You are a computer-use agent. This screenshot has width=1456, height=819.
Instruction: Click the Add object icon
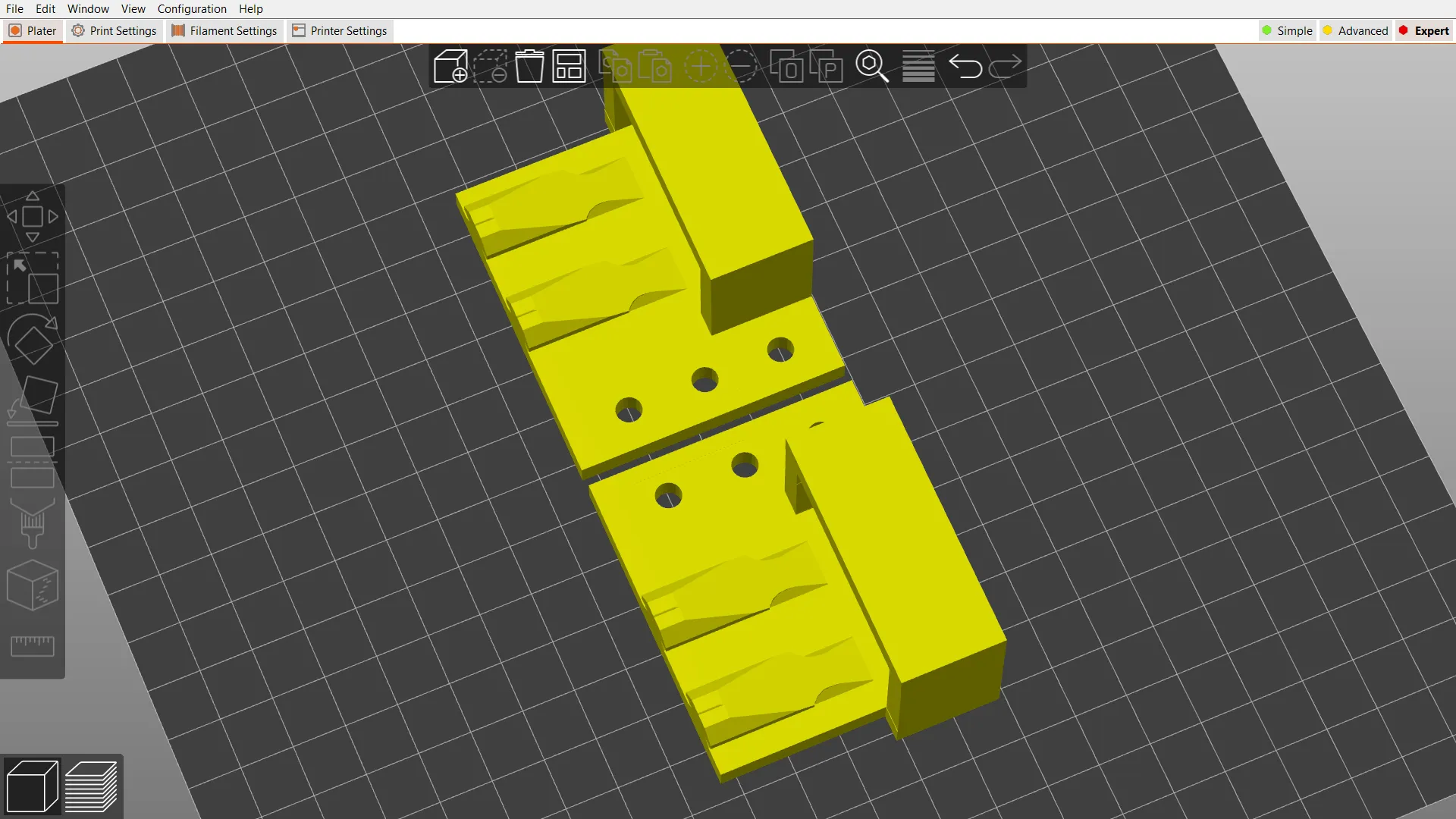click(x=450, y=67)
